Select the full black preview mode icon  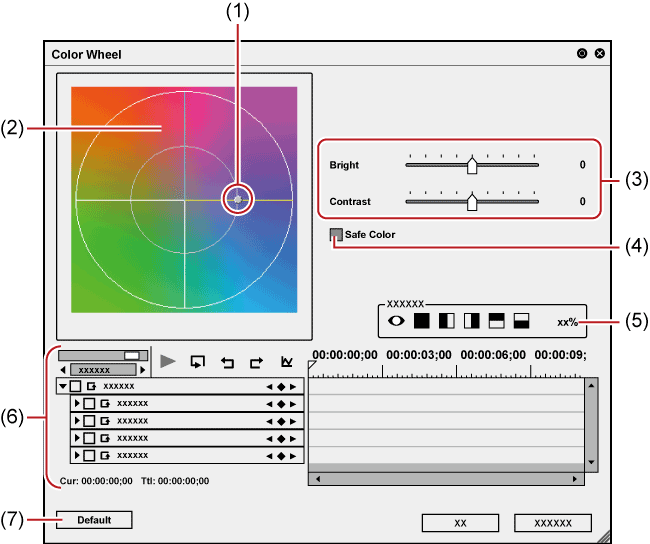click(422, 321)
